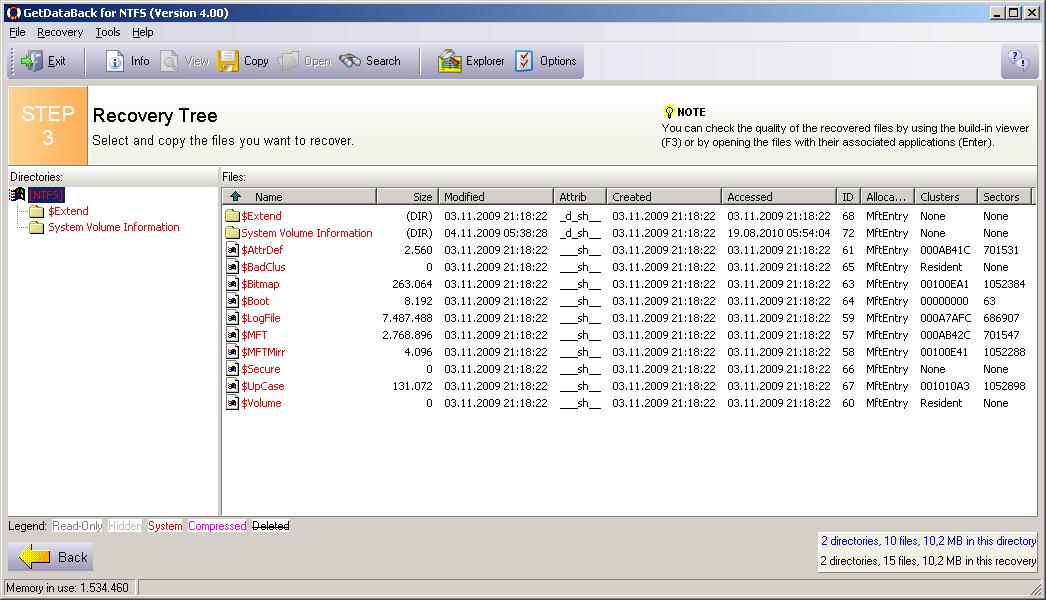Click the directory summary status text
The height and width of the screenshot is (600, 1046).
tap(928, 541)
